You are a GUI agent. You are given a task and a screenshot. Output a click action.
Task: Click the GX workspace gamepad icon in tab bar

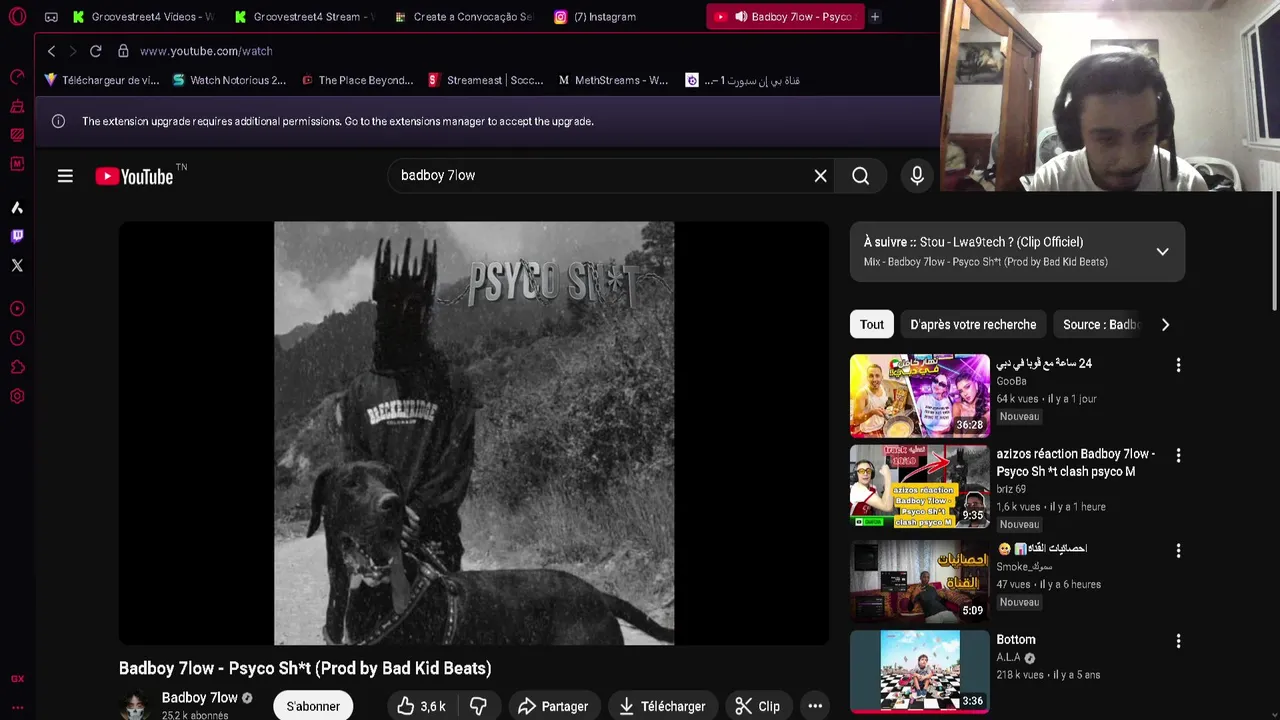point(51,16)
